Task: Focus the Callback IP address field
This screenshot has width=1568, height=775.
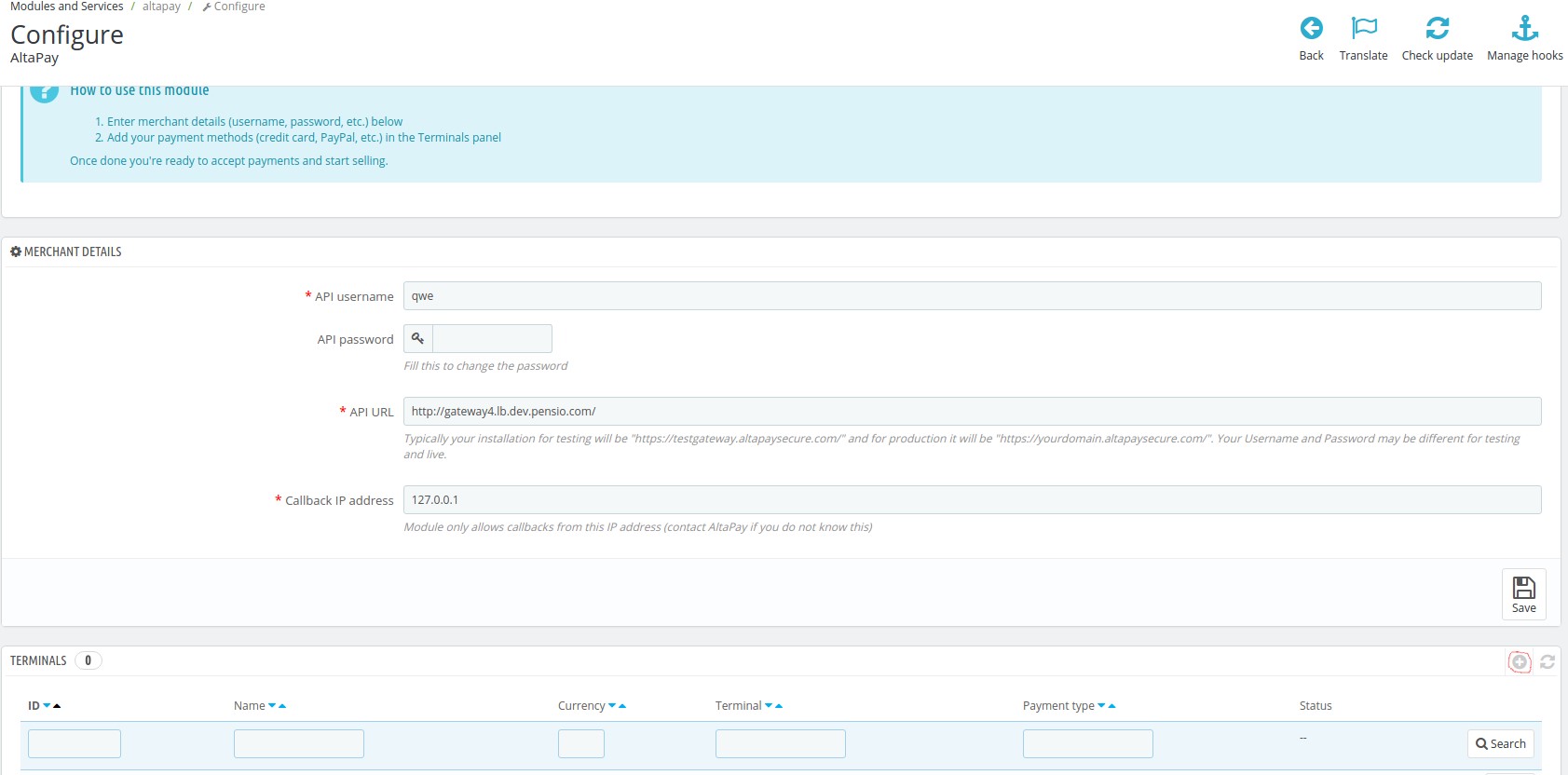Action: (x=972, y=500)
